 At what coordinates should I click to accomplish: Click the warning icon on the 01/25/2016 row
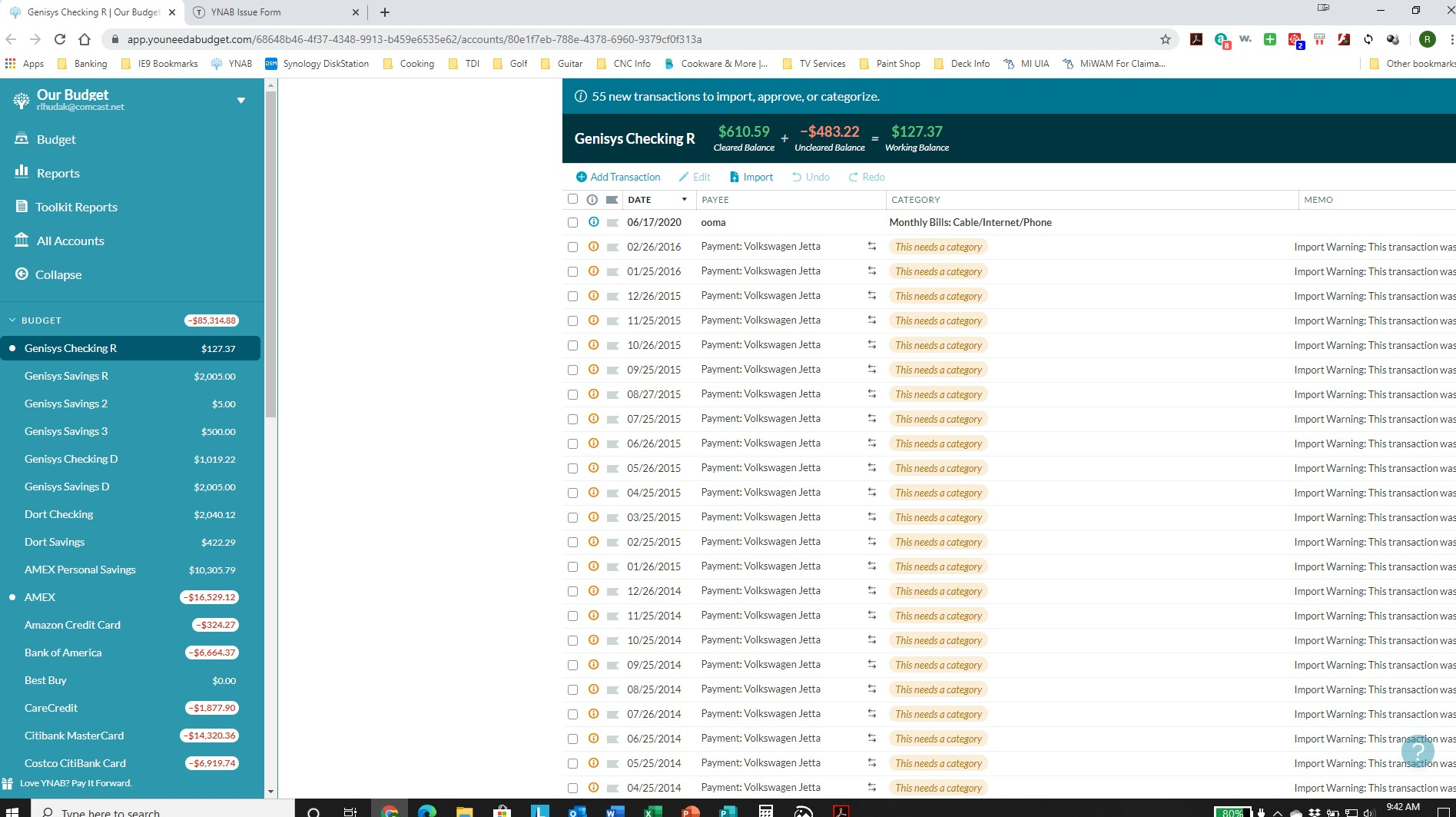(x=593, y=271)
